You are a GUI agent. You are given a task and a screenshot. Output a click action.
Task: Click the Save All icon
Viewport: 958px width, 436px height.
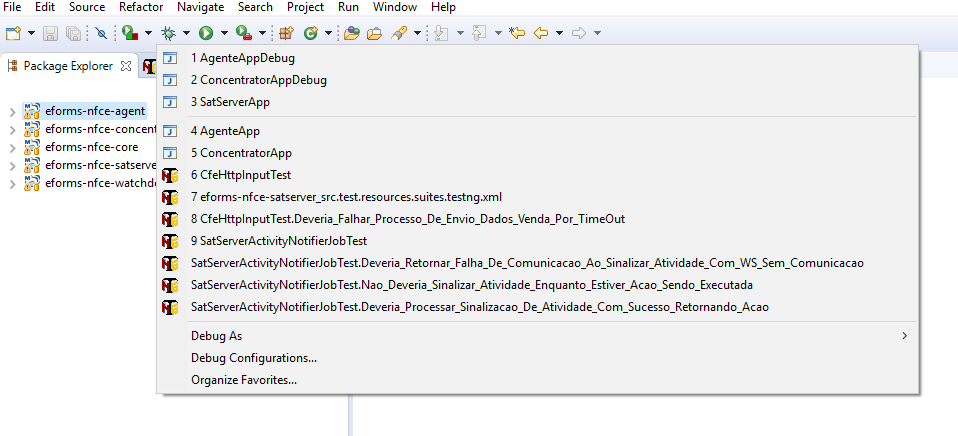click(73, 33)
